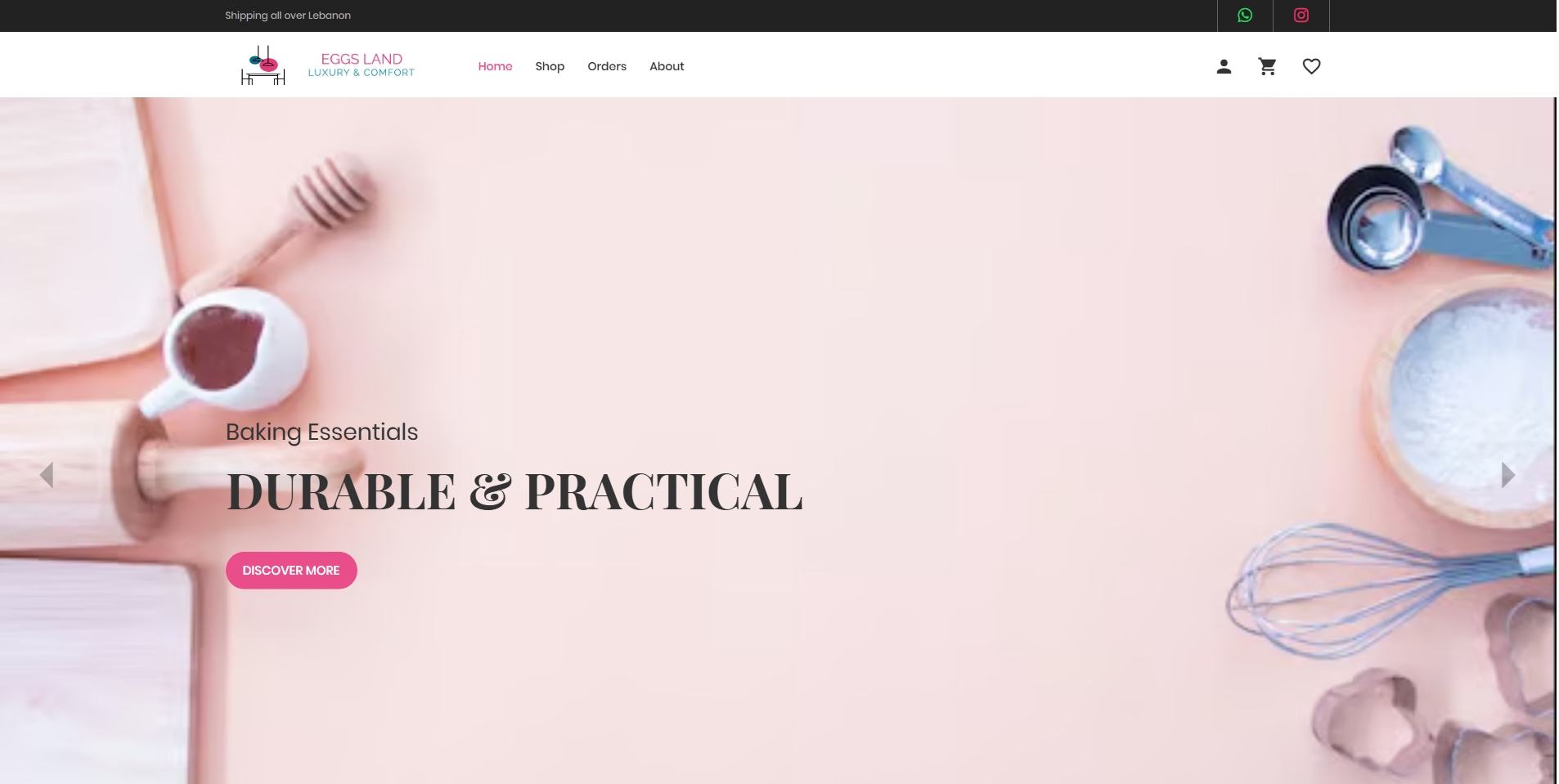Advance to next slide arrow

(1508, 475)
